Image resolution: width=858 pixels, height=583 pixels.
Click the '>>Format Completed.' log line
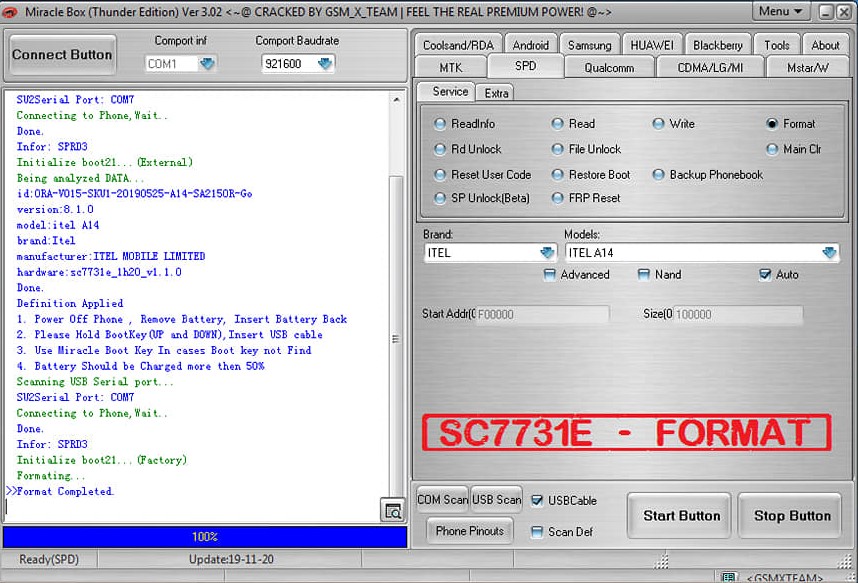coord(60,491)
